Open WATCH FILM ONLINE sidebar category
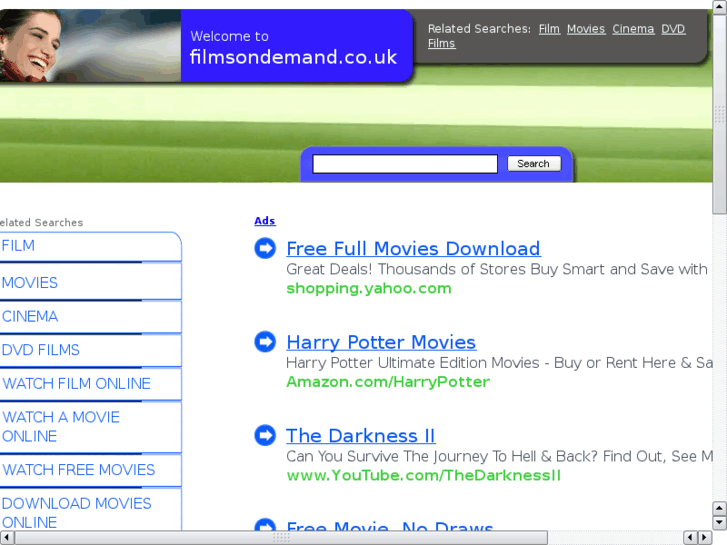 click(90, 384)
